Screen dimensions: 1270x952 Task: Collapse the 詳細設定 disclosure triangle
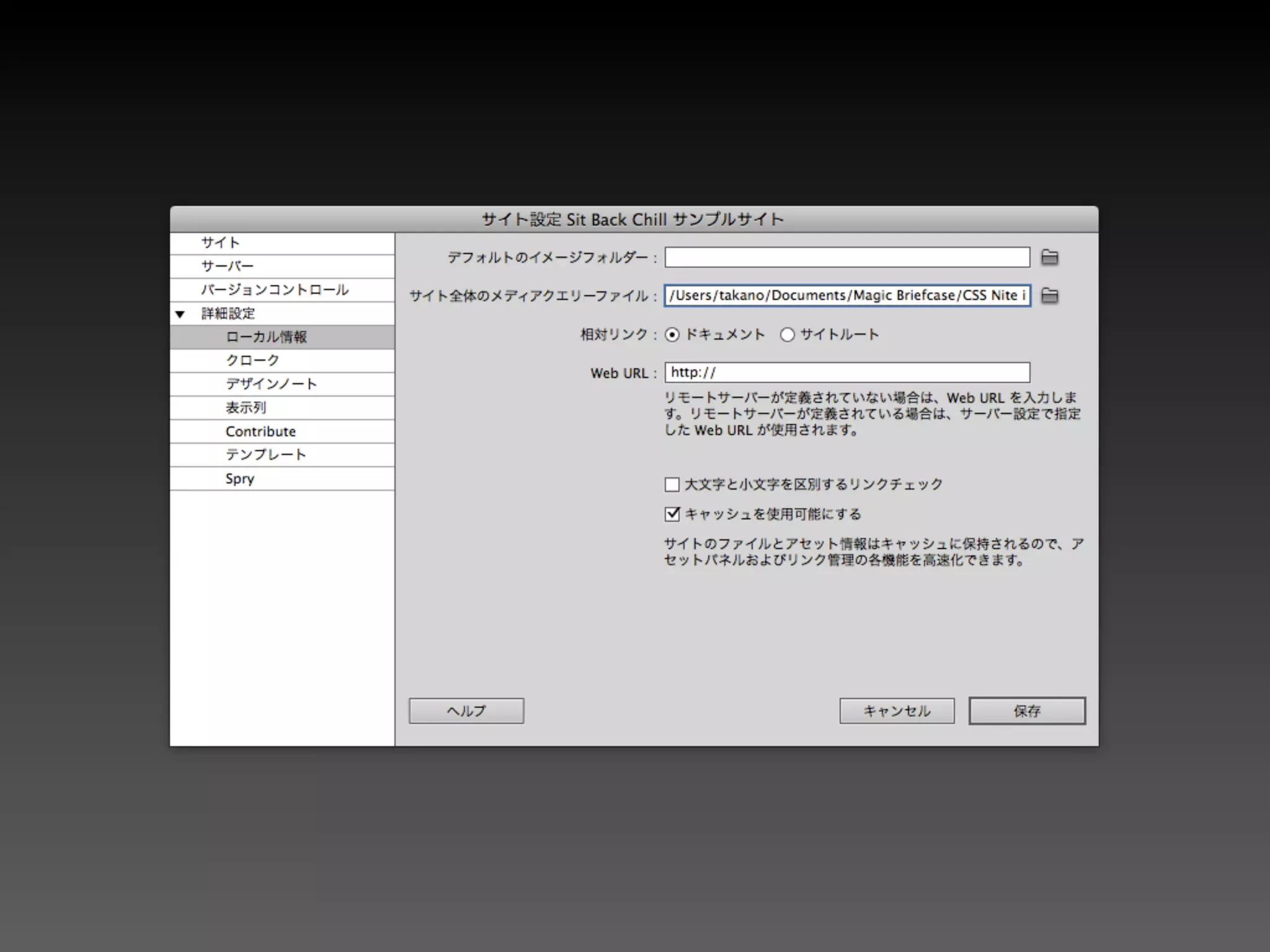[180, 314]
